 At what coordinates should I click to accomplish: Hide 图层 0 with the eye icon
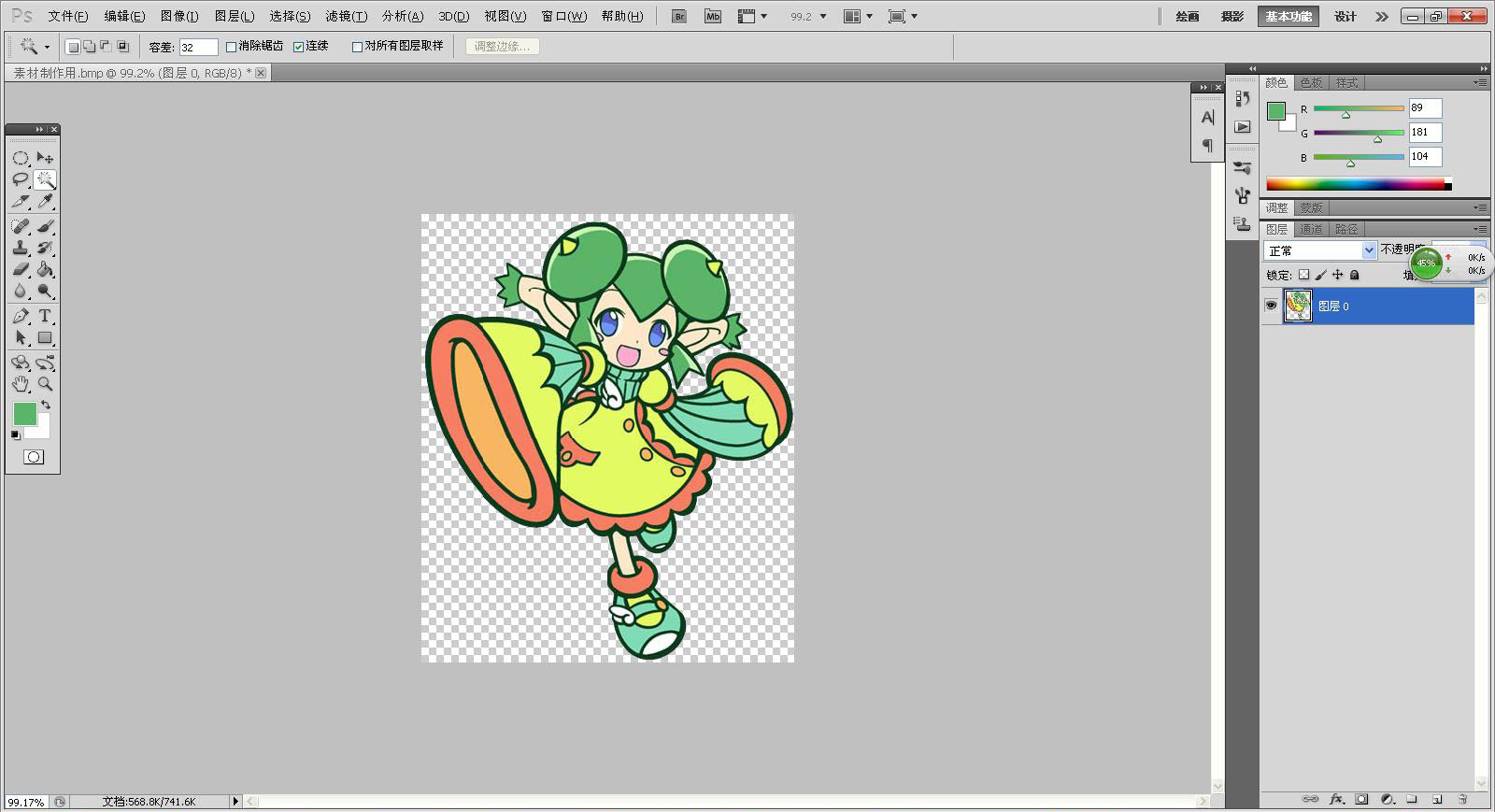point(1271,306)
